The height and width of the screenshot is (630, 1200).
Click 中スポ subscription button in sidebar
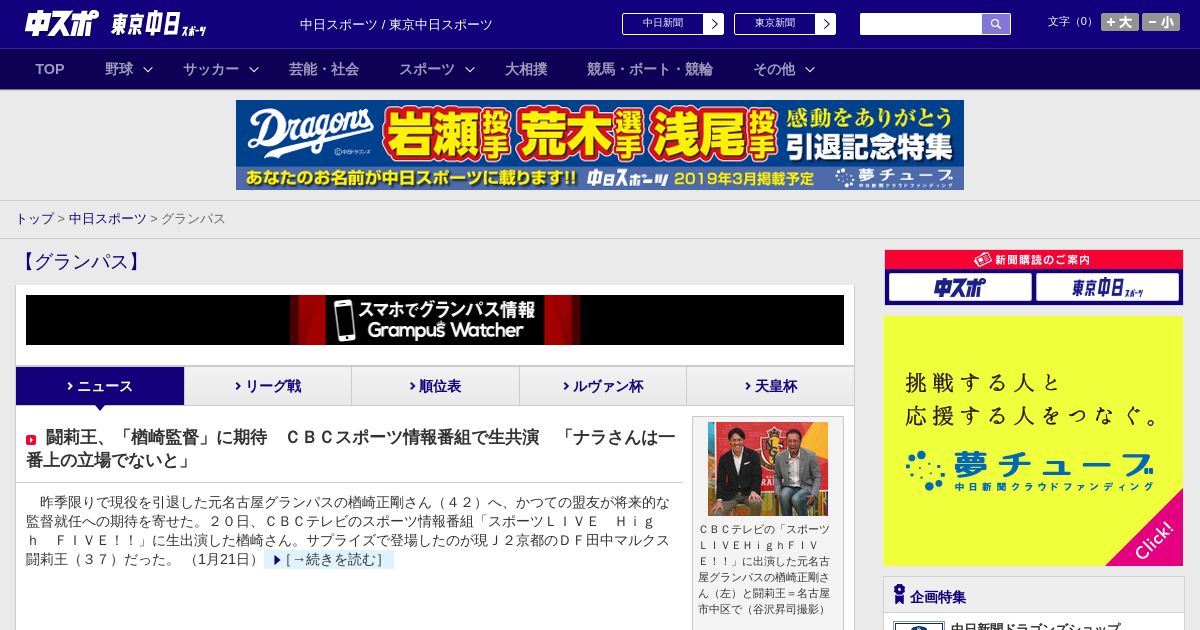[x=960, y=288]
